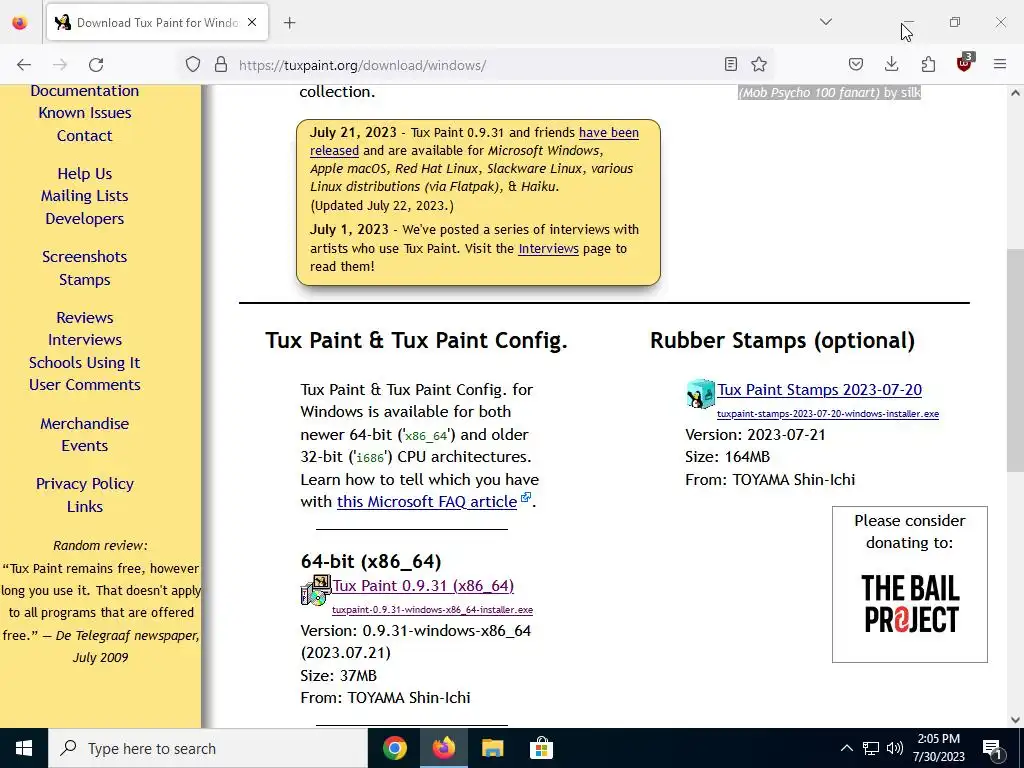Screen dimensions: 1024x768
Task: Click the uBlock Origin extension icon
Action: tap(965, 63)
